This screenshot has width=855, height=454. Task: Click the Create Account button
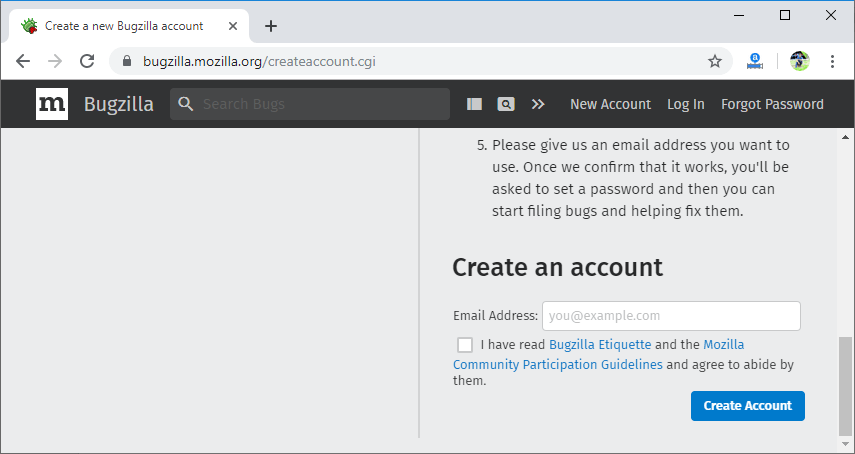coord(748,406)
